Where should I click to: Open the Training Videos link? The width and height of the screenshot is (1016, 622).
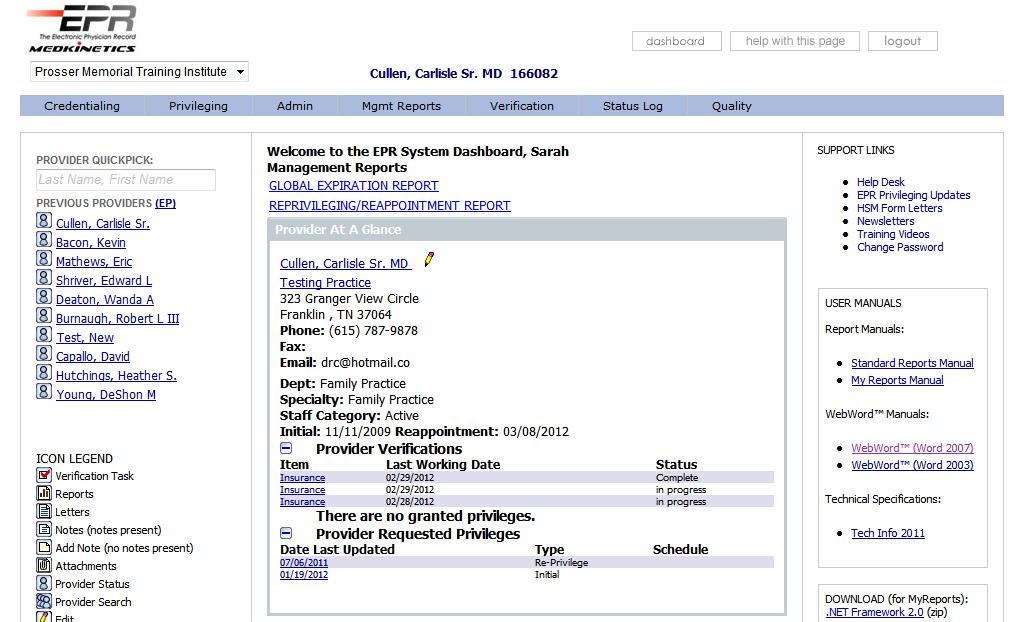[893, 234]
